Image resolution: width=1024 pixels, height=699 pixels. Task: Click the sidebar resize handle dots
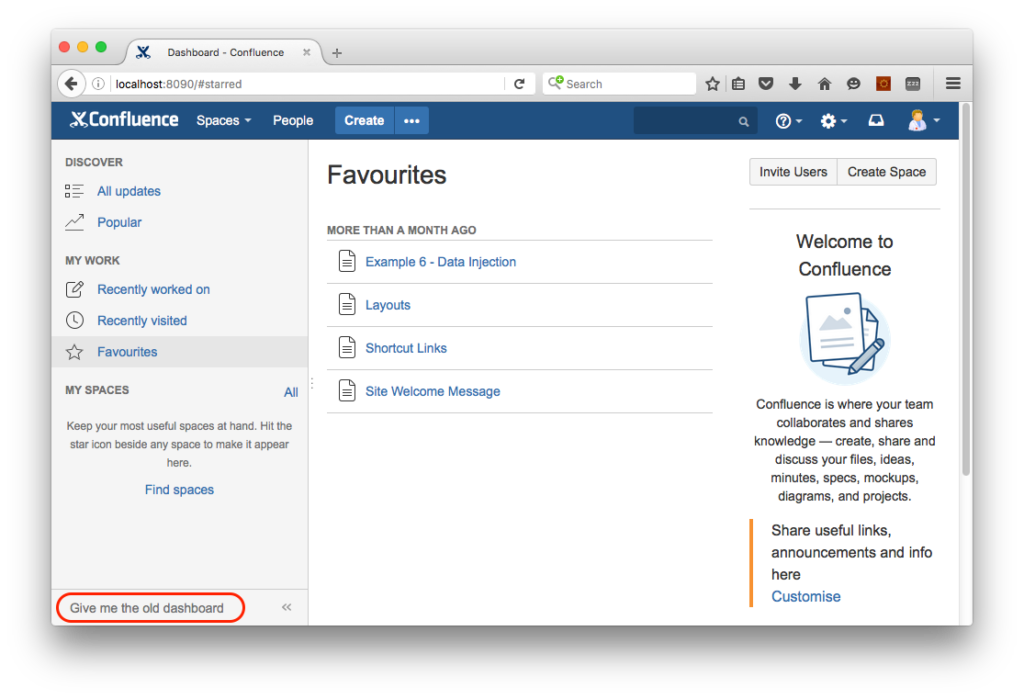(312, 383)
